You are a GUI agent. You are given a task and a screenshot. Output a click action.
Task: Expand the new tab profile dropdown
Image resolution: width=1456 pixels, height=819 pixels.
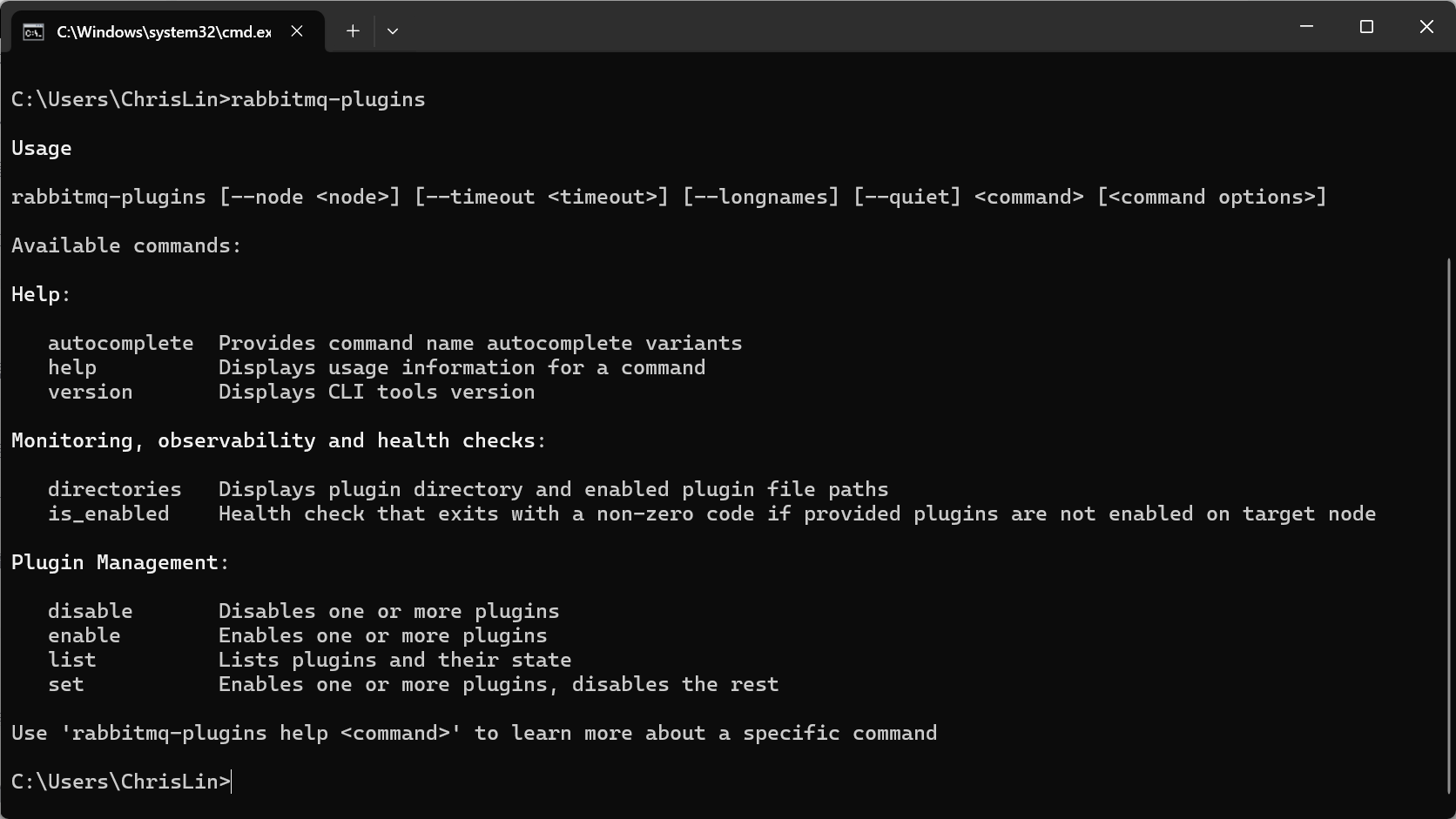pos(393,31)
